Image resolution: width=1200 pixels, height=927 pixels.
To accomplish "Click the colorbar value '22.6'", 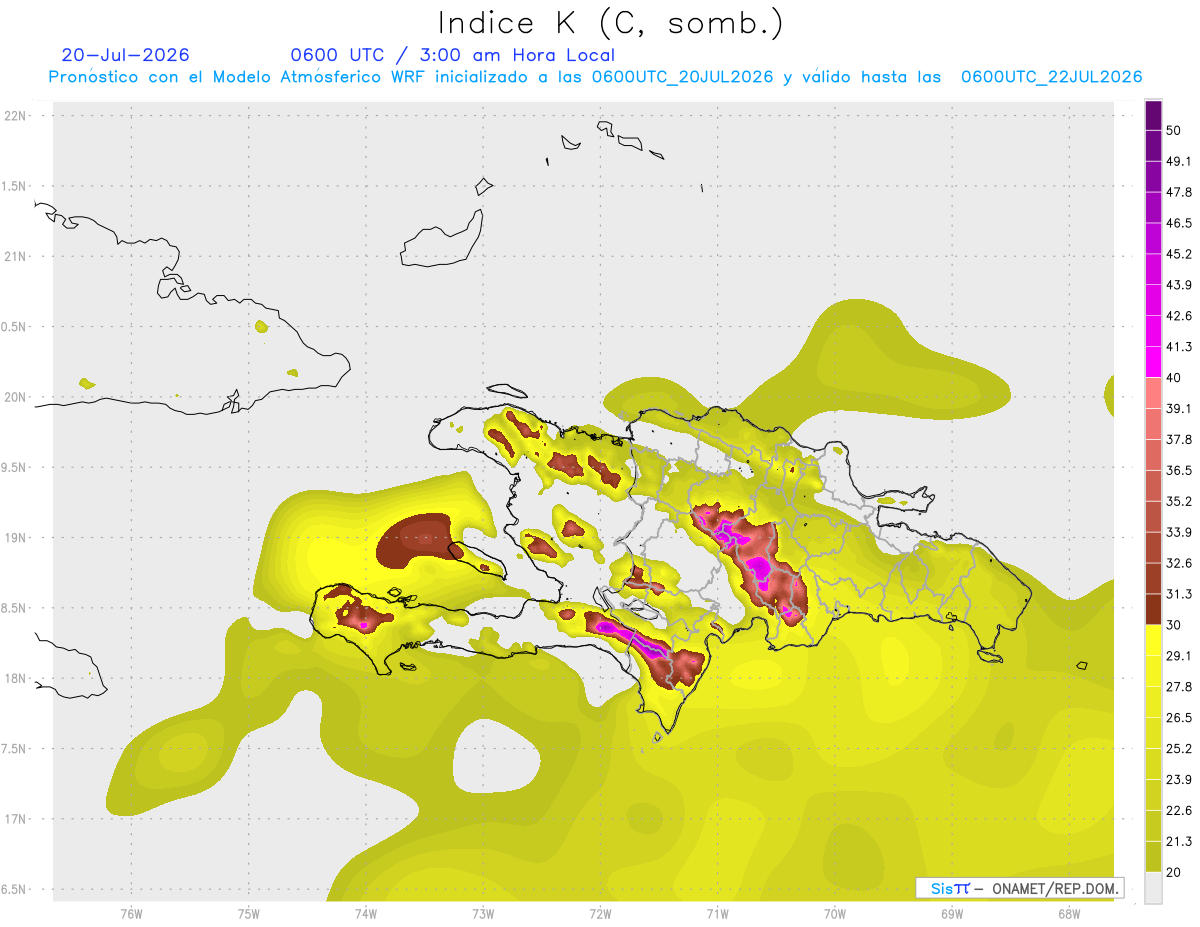I will point(1179,810).
